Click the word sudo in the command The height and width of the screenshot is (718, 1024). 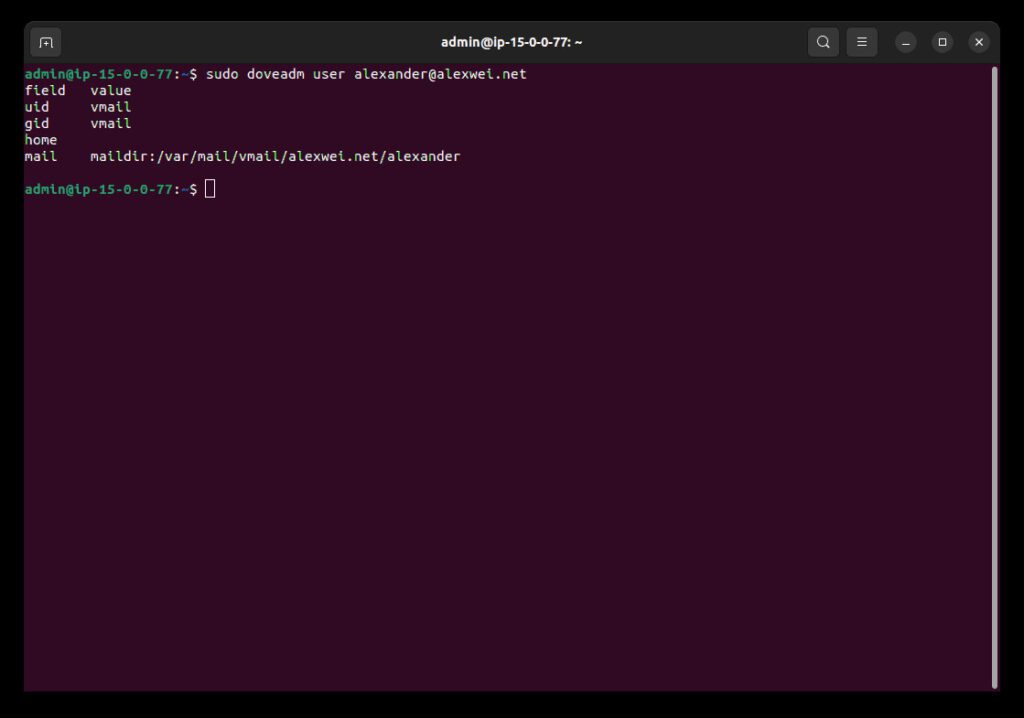[221, 74]
